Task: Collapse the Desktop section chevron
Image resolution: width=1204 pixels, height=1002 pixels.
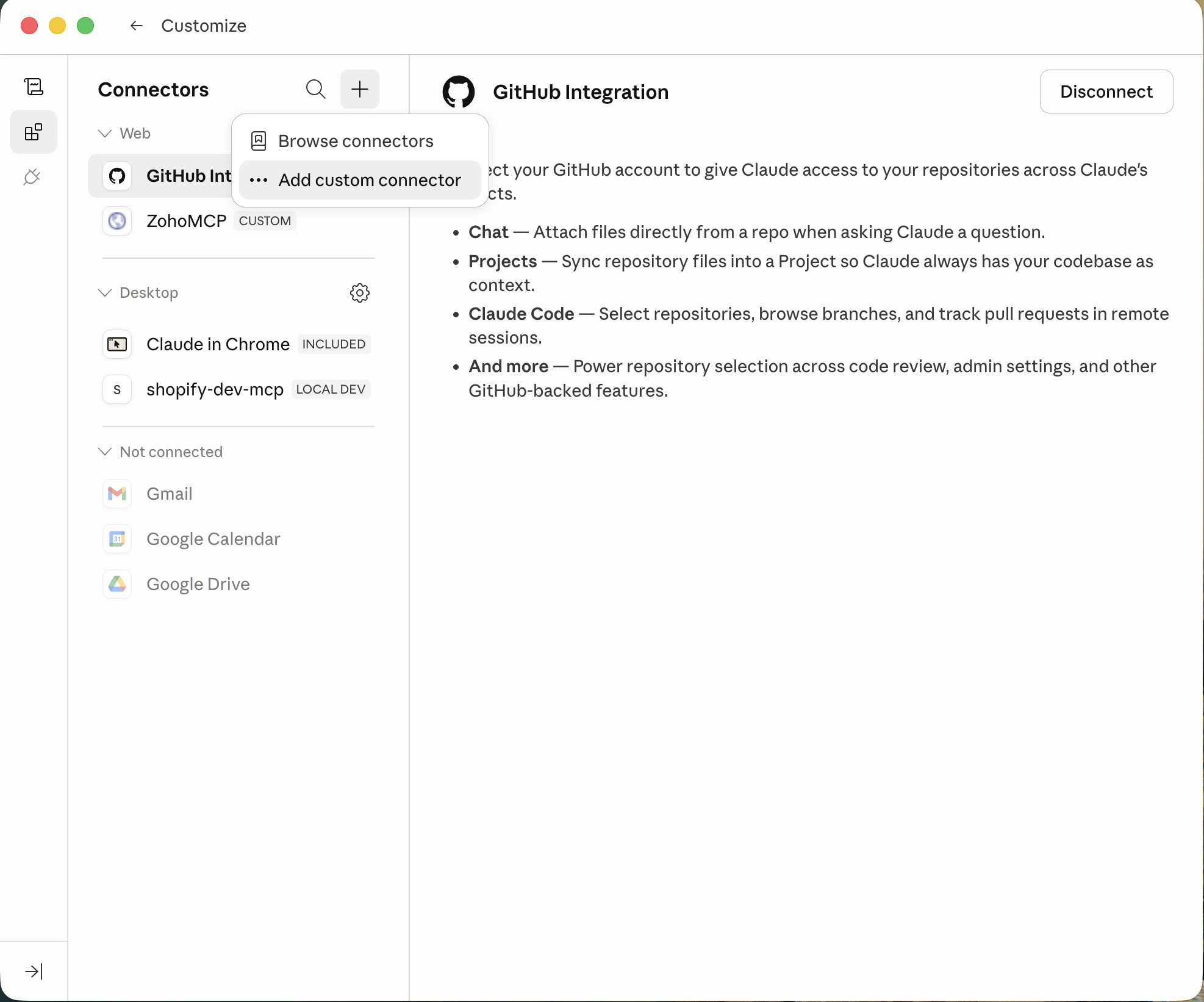Action: [x=105, y=293]
